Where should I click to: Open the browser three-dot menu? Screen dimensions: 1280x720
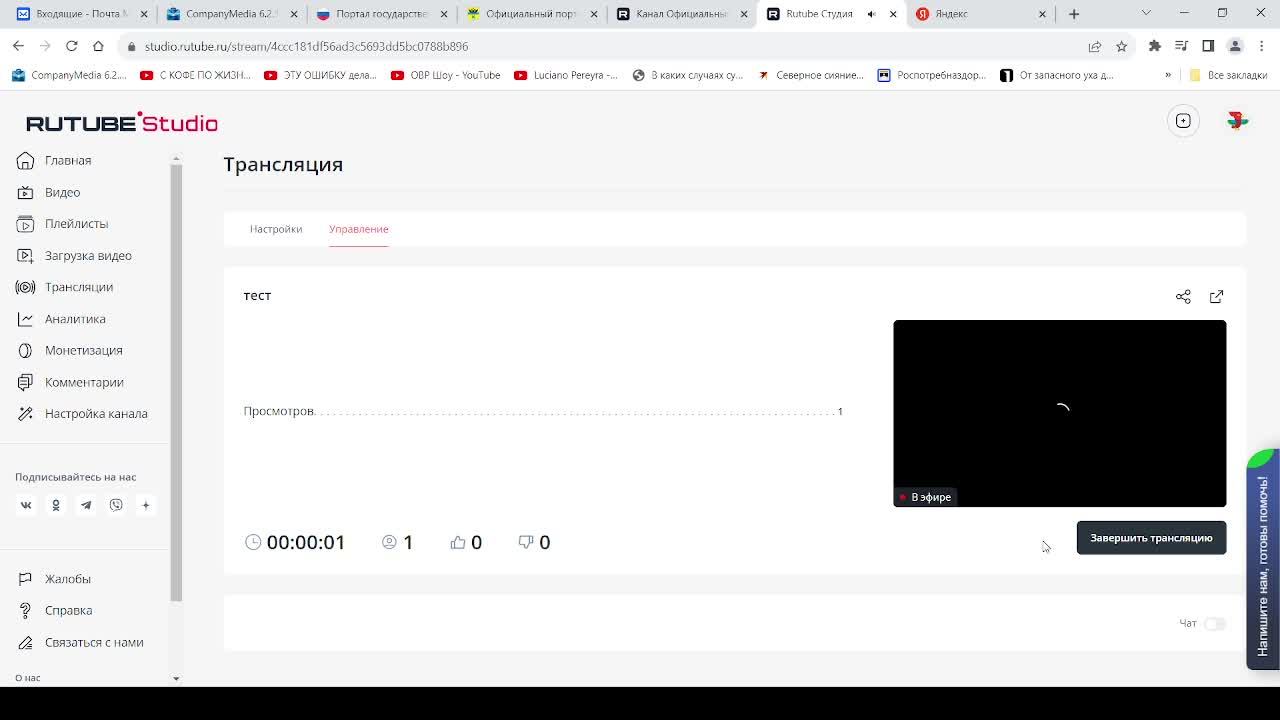1261,46
